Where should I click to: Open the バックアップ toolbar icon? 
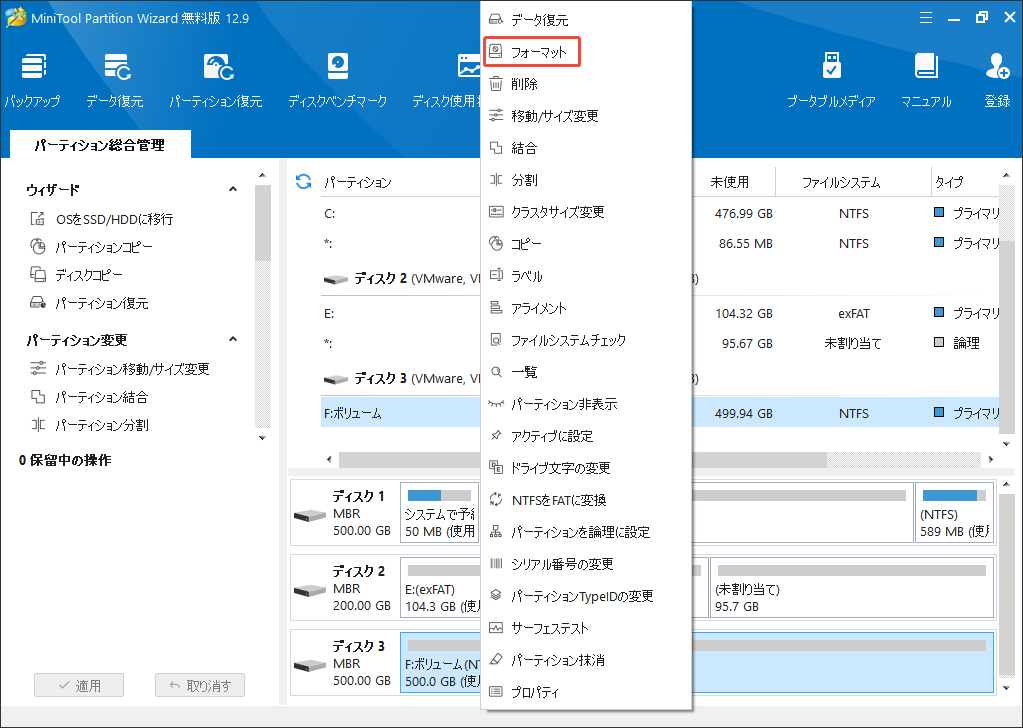(x=32, y=80)
